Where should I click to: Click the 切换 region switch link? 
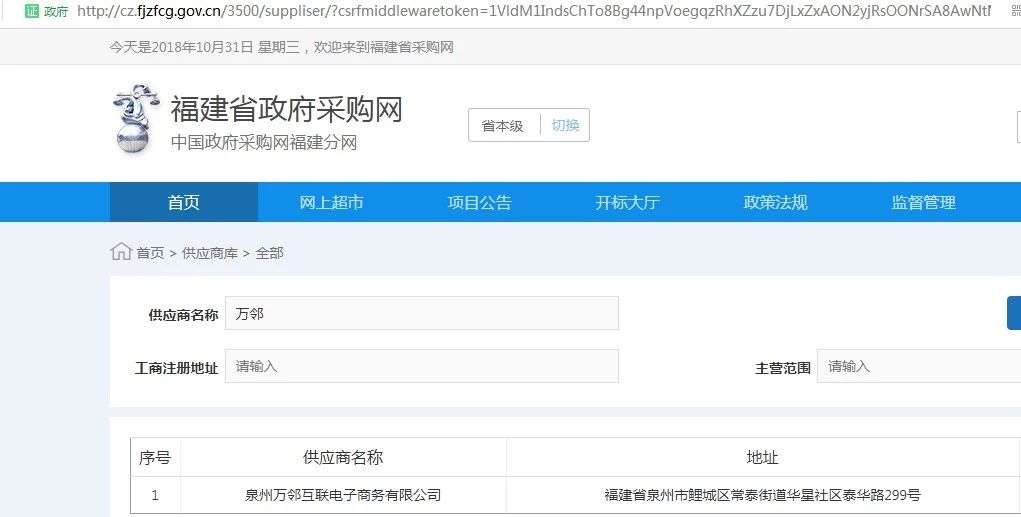tap(565, 125)
